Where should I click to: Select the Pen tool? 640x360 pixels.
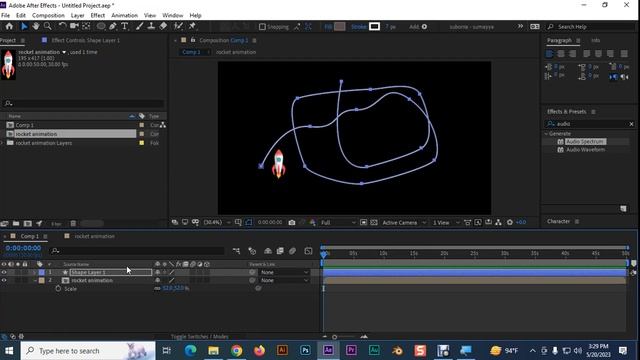click(x=113, y=27)
